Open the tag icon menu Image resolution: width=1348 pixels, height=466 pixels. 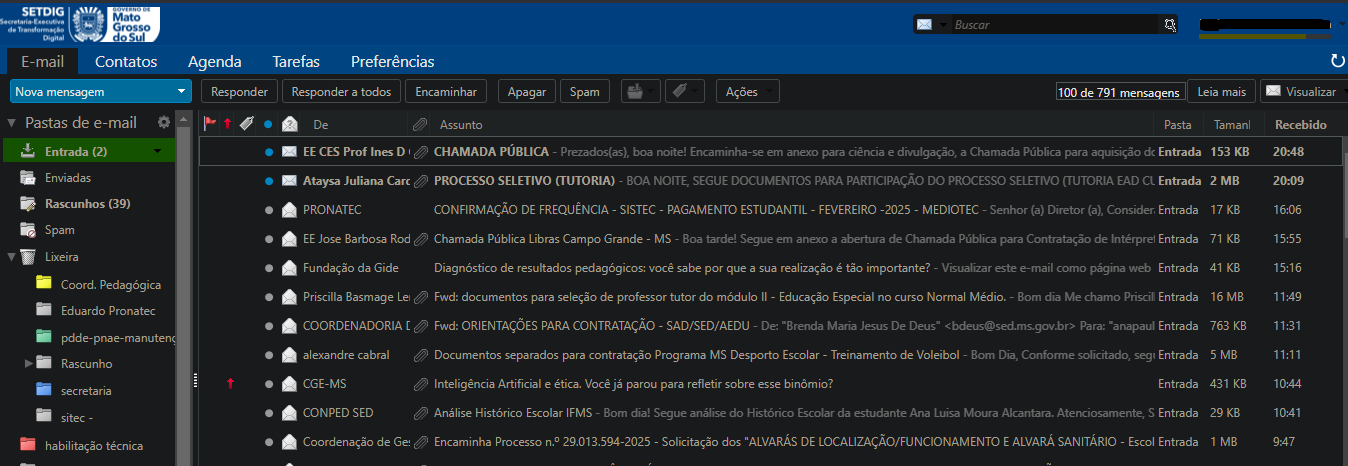[685, 92]
